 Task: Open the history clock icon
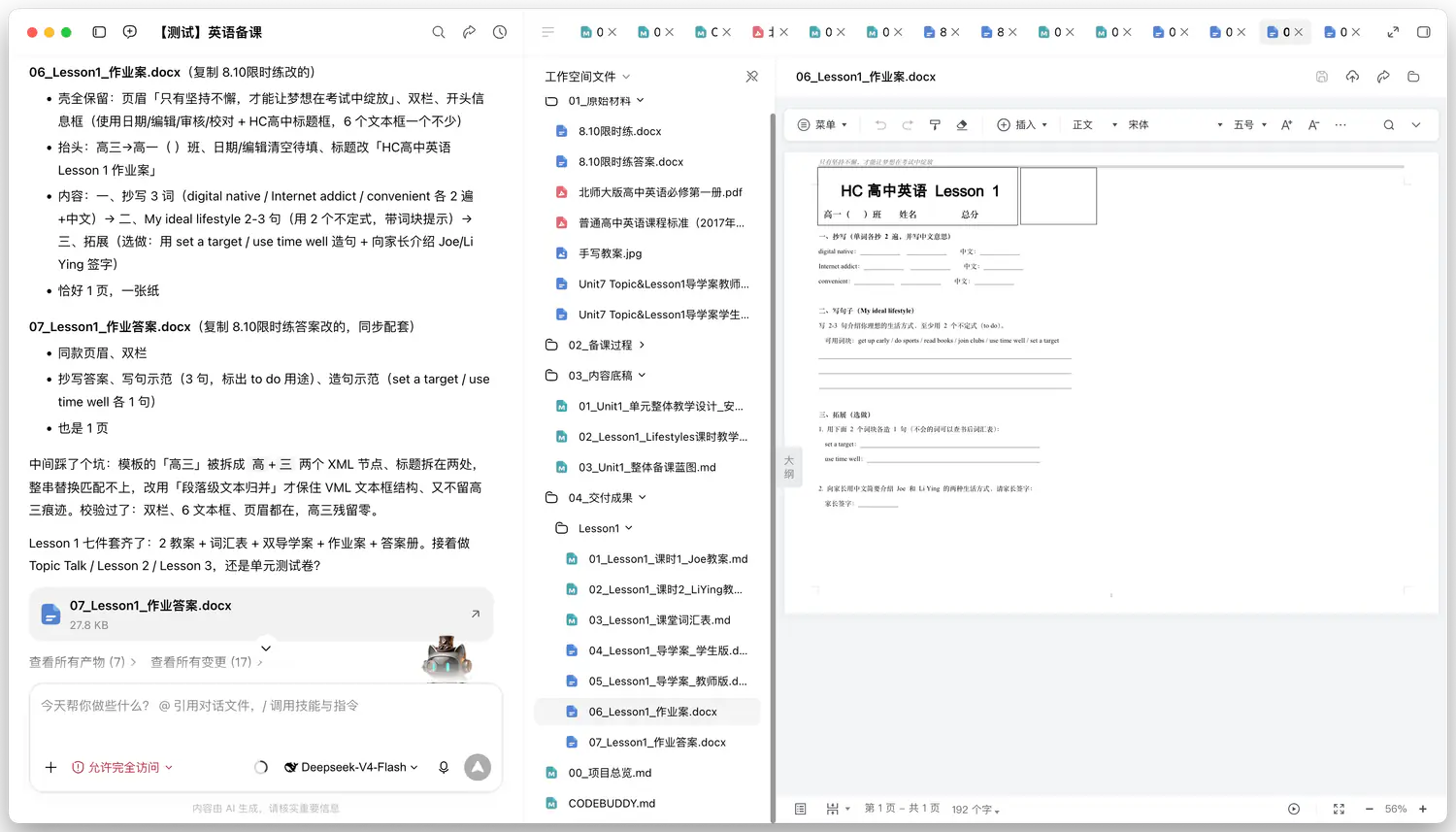[500, 32]
